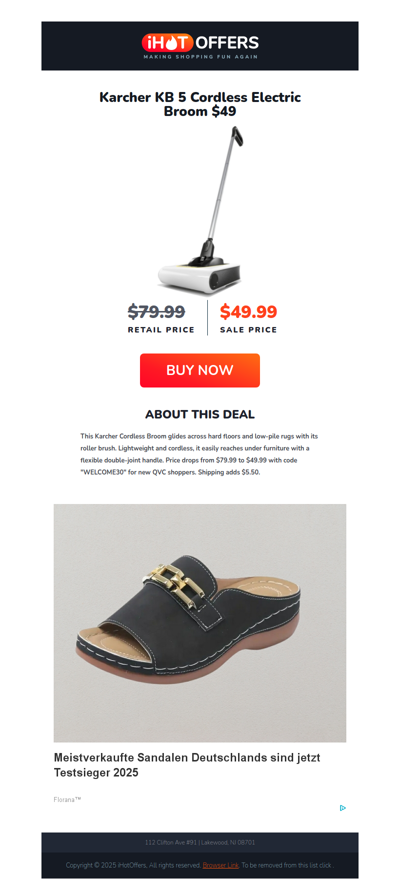Screen dimensions: 400x879
Task: Click the iHotOffers logo in header
Action: point(200,45)
